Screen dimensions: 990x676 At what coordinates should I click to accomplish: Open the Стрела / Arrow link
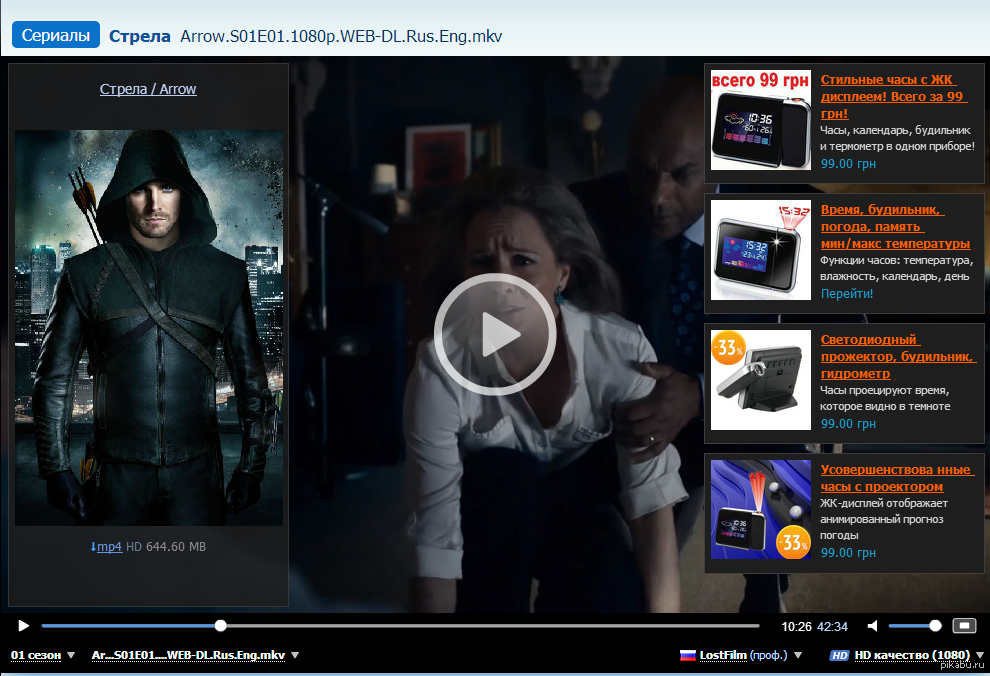coord(148,89)
